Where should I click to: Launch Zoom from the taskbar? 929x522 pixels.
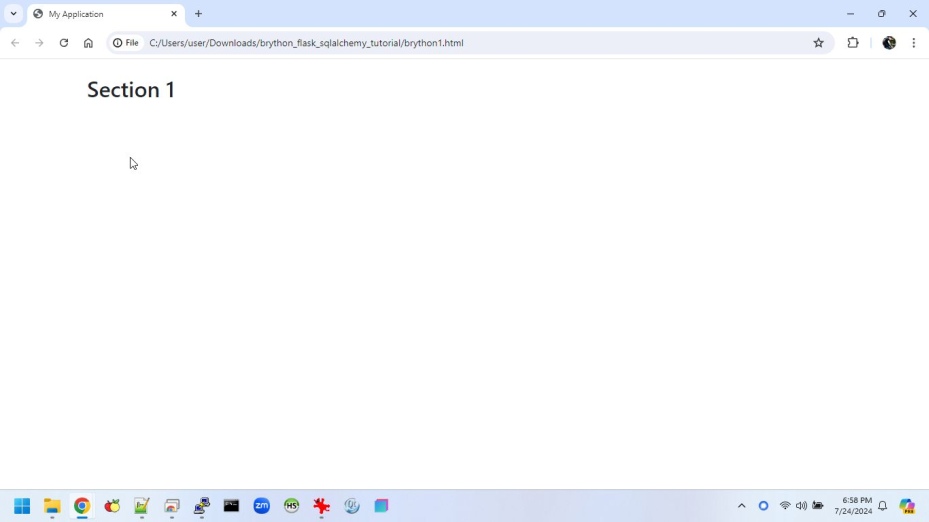tap(262, 506)
